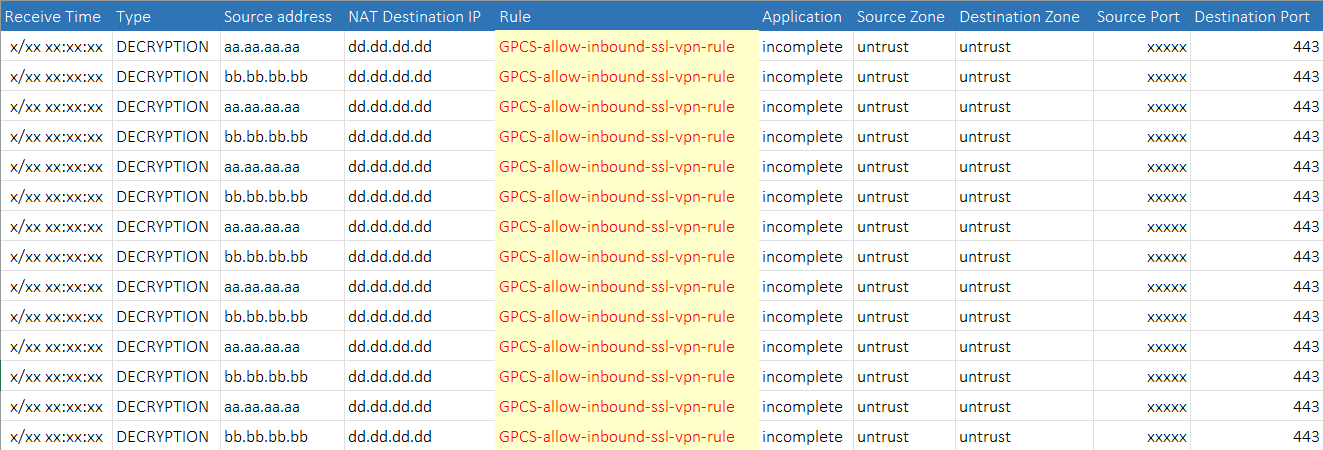Image resolution: width=1323 pixels, height=450 pixels.
Task: Select the Source Zone column header
Action: click(x=900, y=16)
